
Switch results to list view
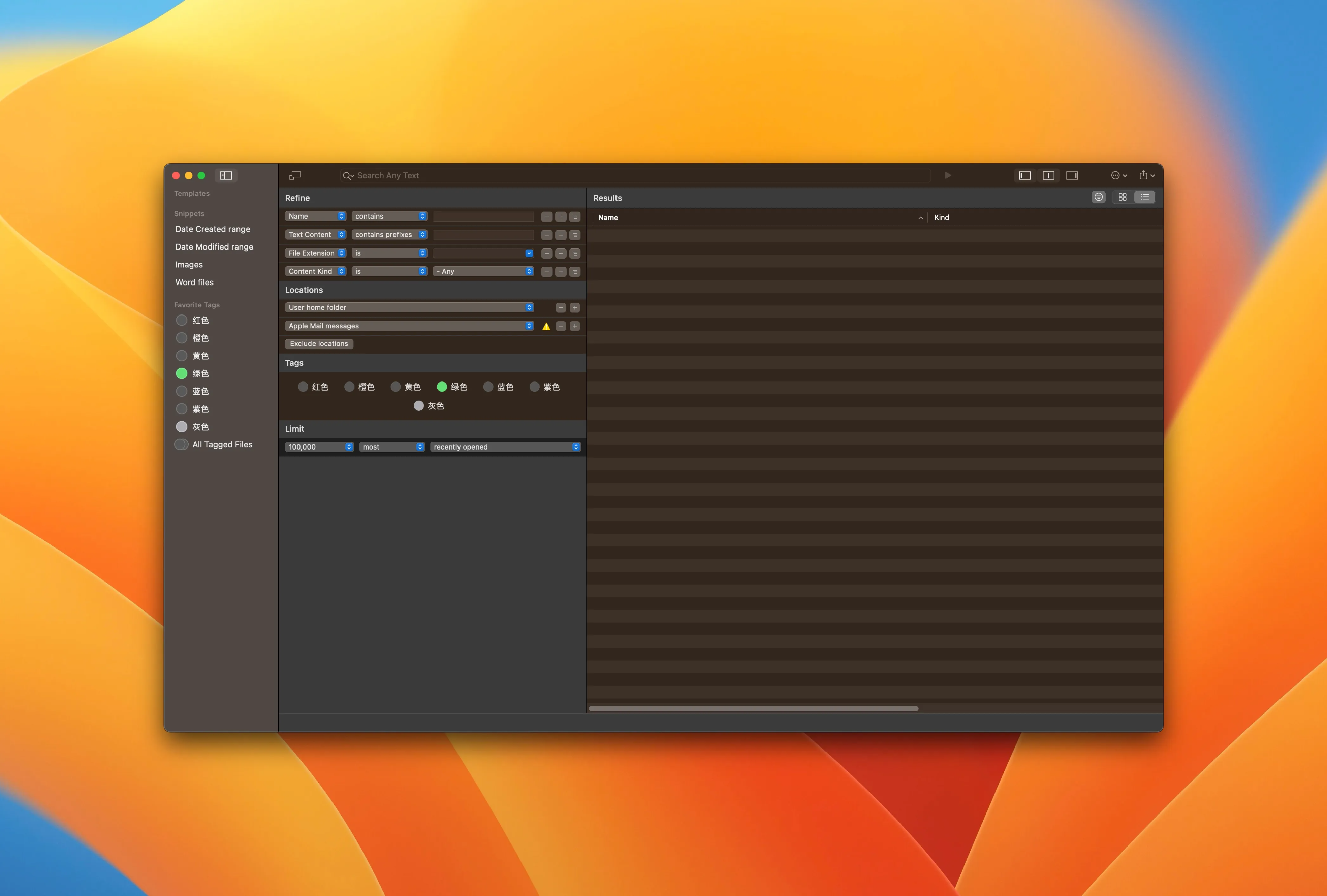pyautogui.click(x=1145, y=197)
